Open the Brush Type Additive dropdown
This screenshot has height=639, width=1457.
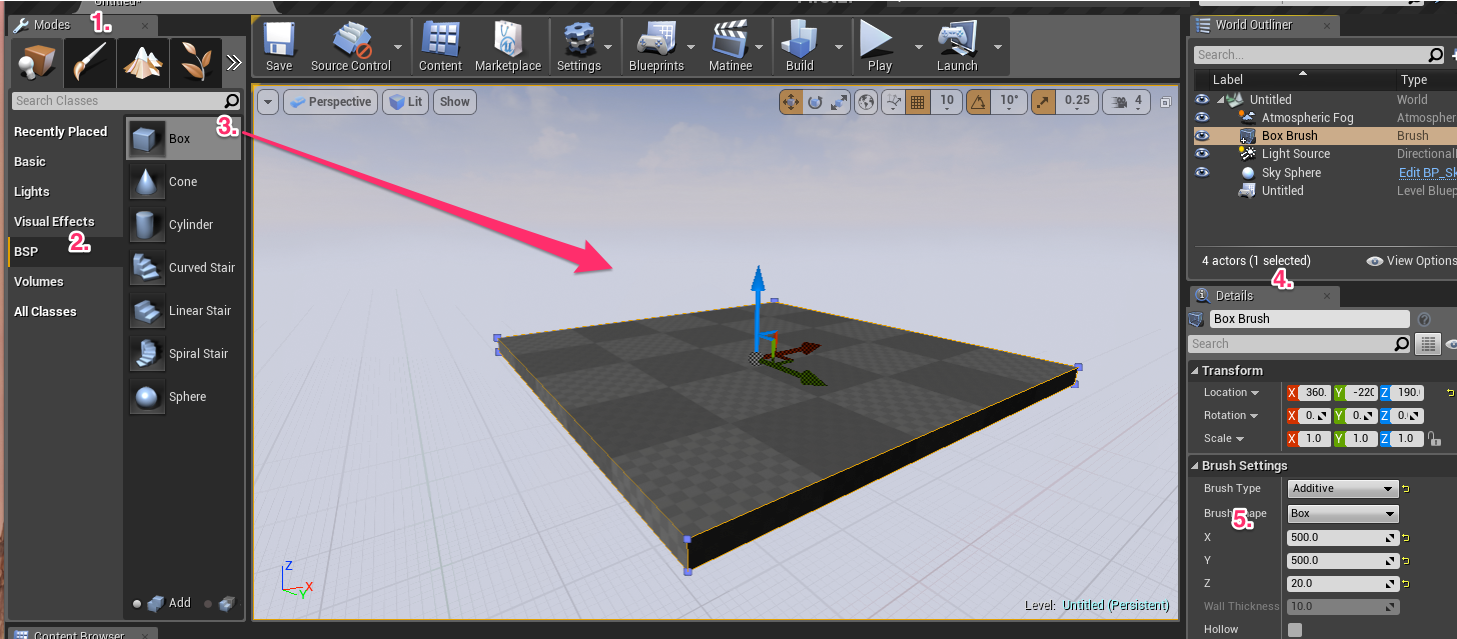point(1343,489)
